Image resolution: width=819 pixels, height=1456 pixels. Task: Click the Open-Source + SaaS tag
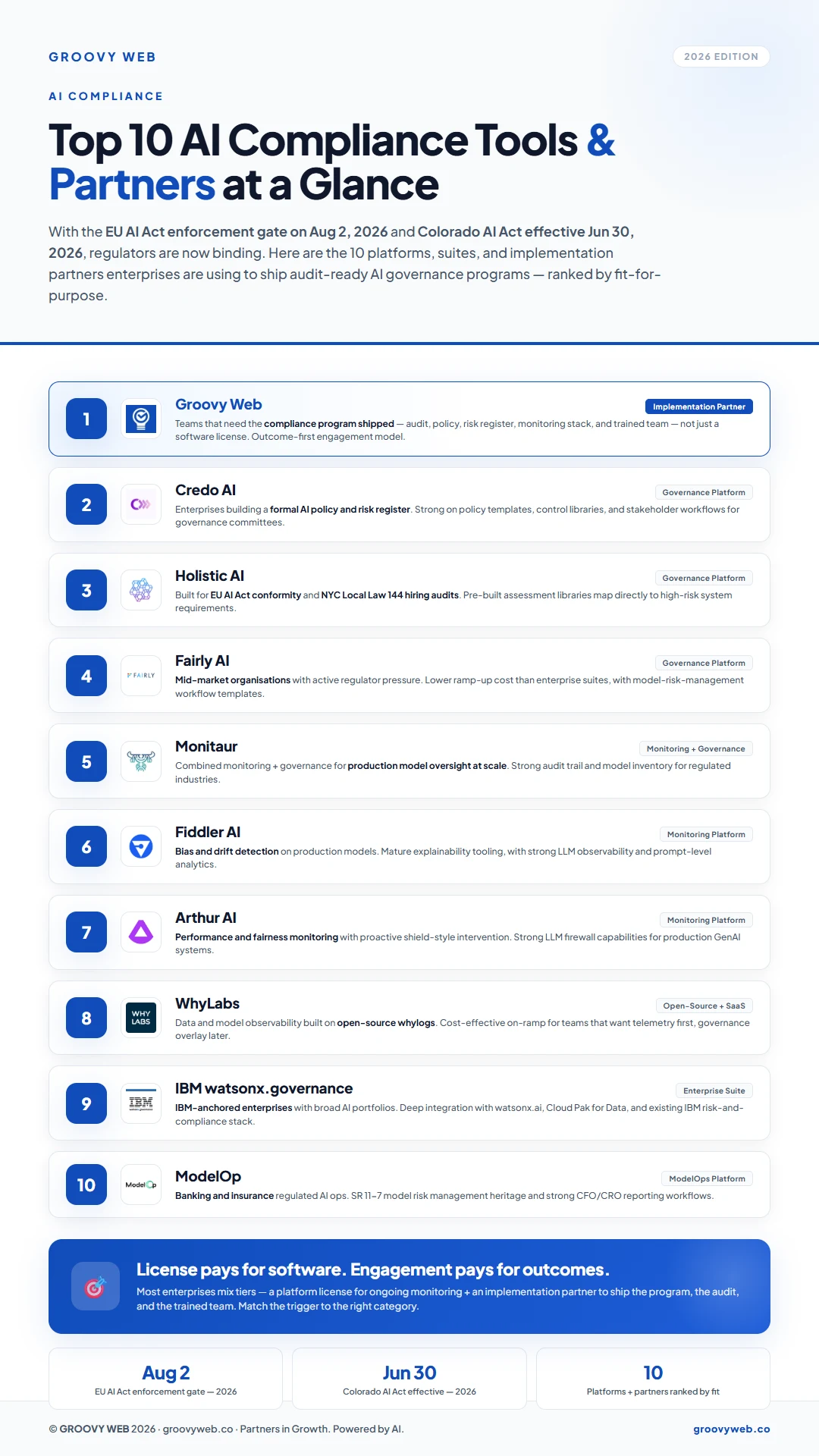coord(704,1006)
